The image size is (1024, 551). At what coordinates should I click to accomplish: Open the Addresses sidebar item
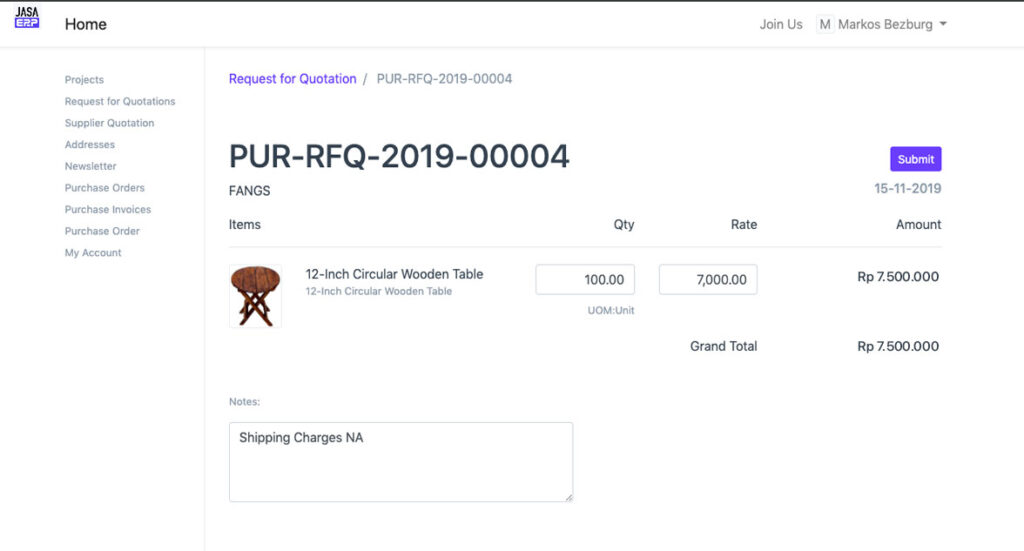pyautogui.click(x=90, y=145)
